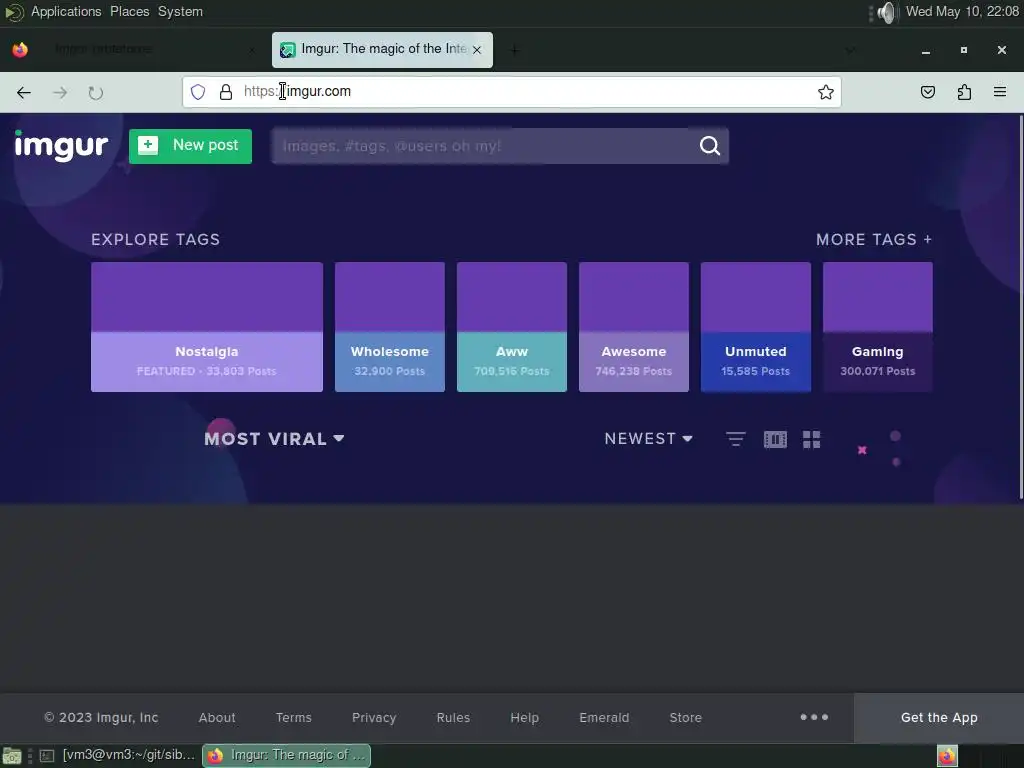Switch to grid layout view icon
Screen dimensions: 1024x768
coord(811,440)
